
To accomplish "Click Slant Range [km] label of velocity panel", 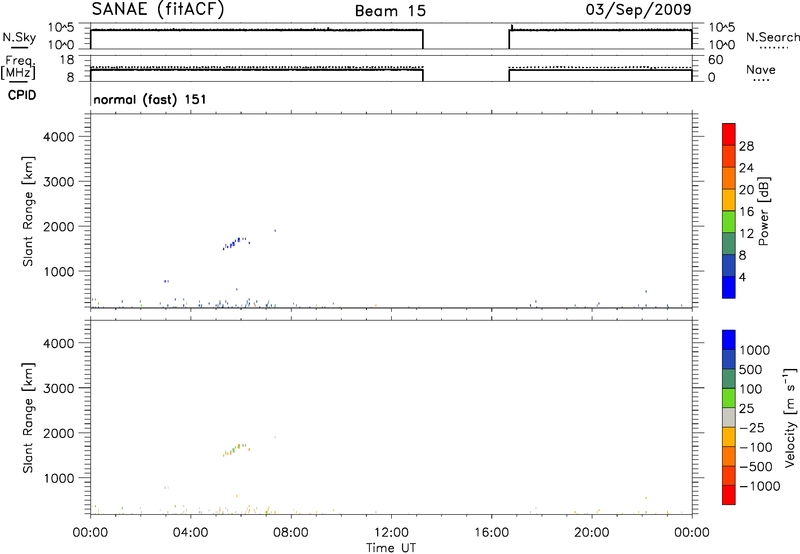I will click(28, 418).
